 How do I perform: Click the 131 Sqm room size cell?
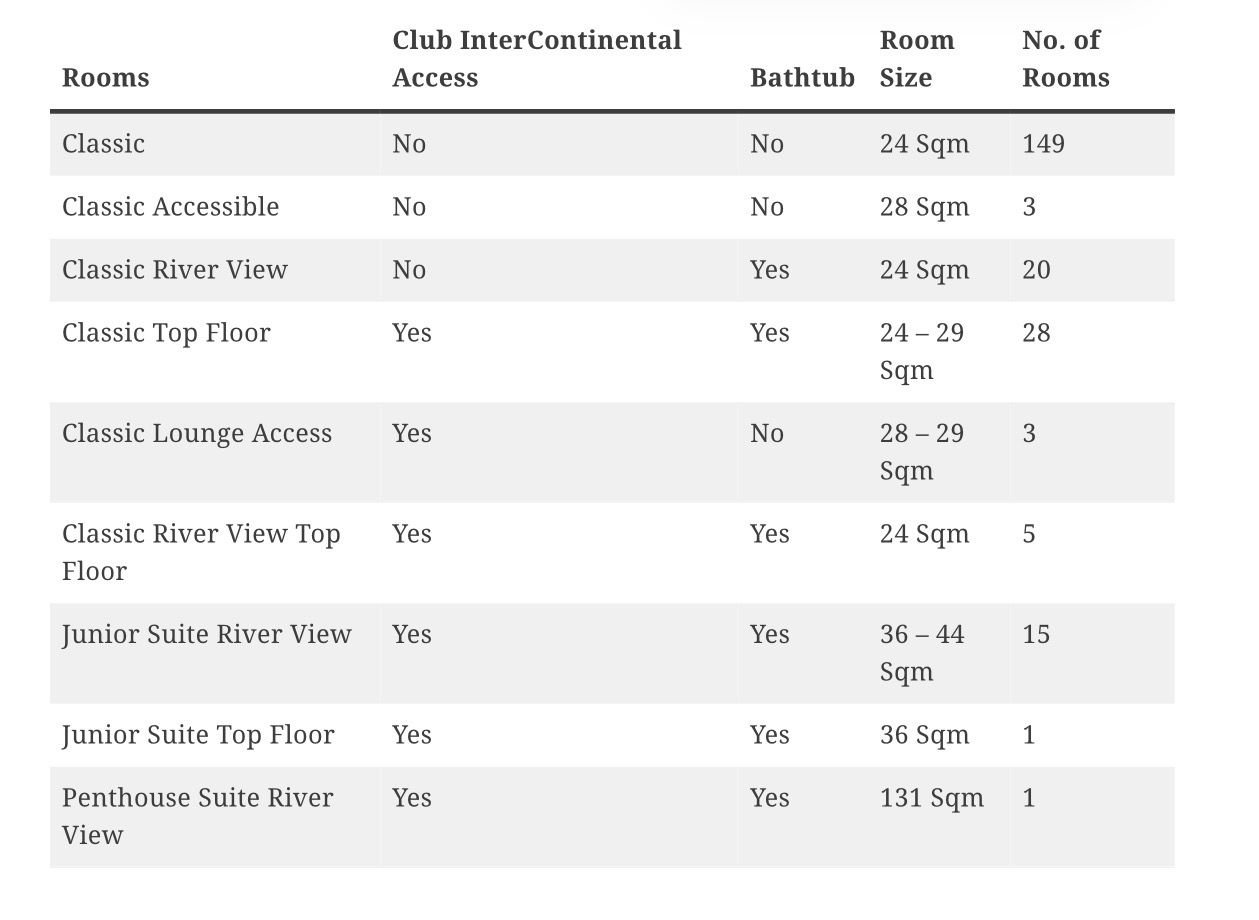click(931, 798)
